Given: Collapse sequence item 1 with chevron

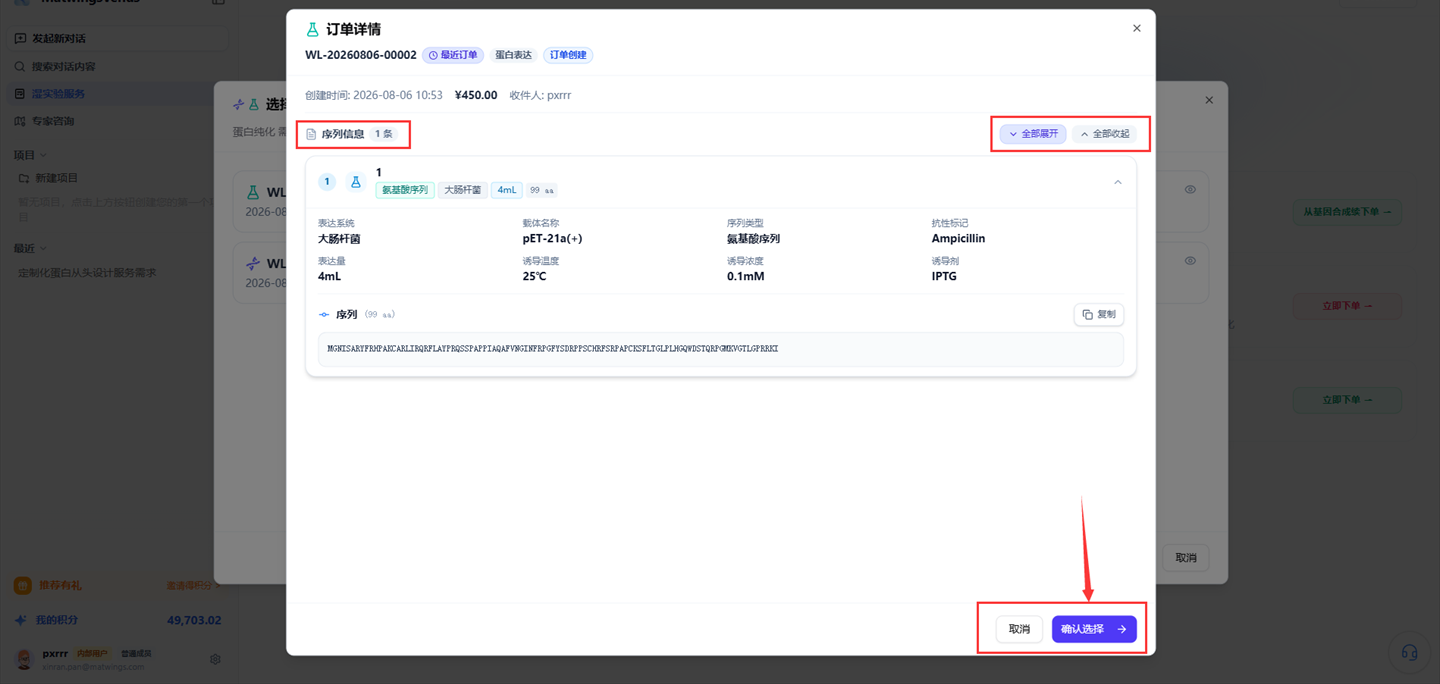Looking at the screenshot, I should (1118, 182).
